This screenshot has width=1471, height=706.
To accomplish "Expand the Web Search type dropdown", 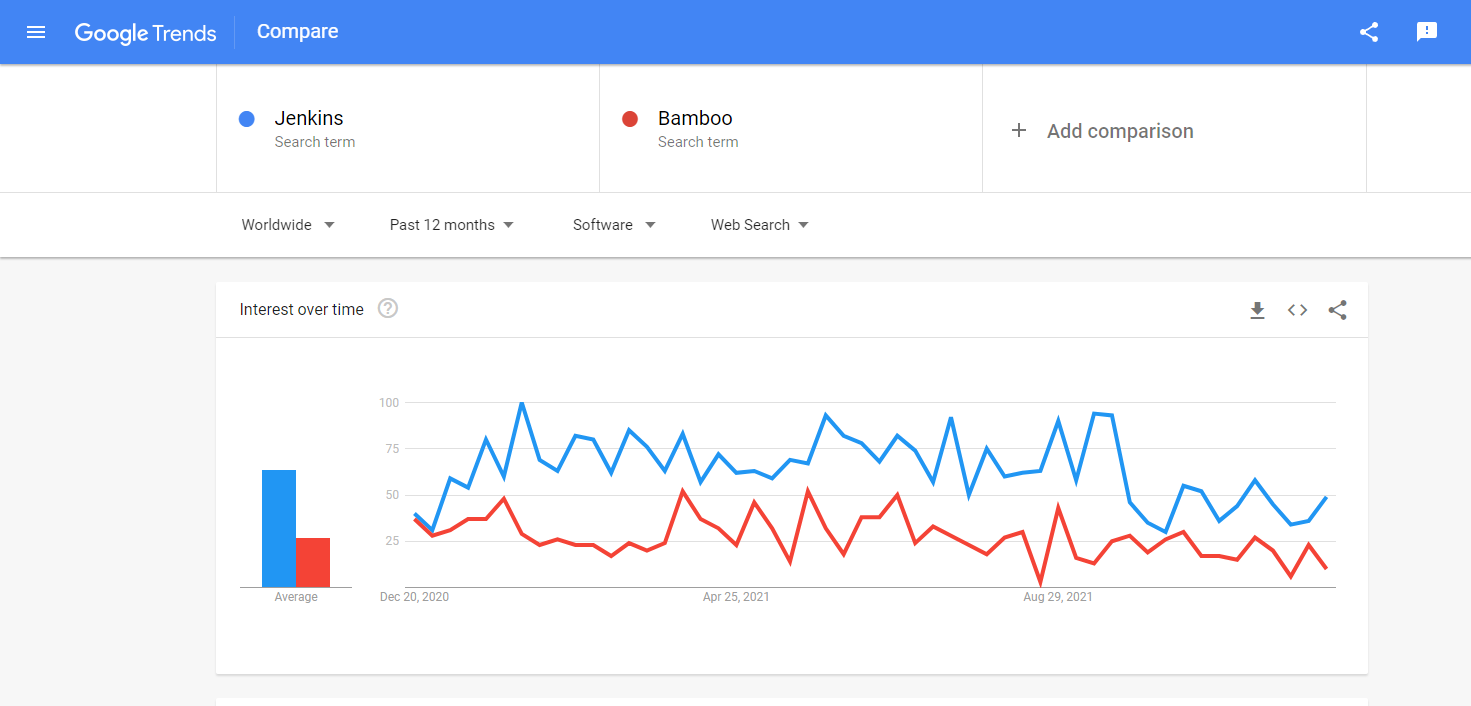I will coord(759,225).
